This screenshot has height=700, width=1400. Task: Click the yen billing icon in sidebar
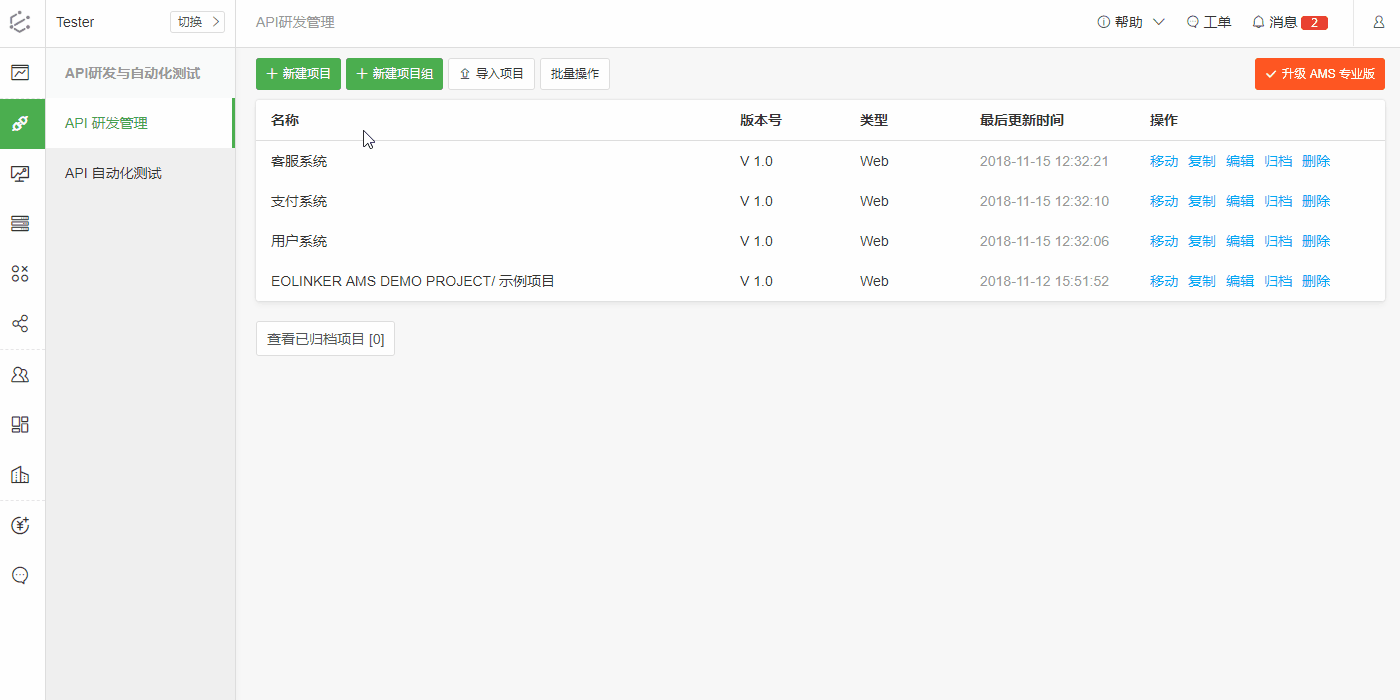[20, 525]
